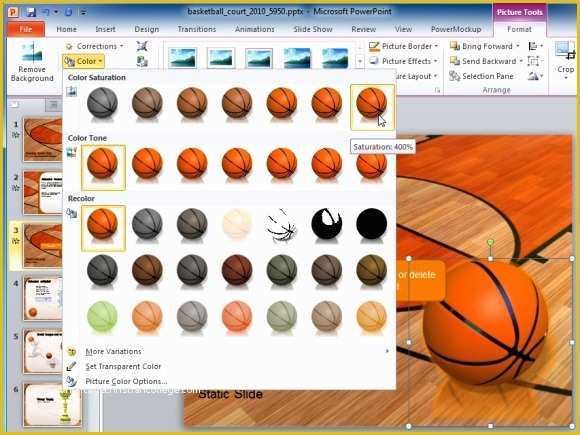This screenshot has height=435, width=580.
Task: Click the basketball image on the slide
Action: [x=485, y=322]
